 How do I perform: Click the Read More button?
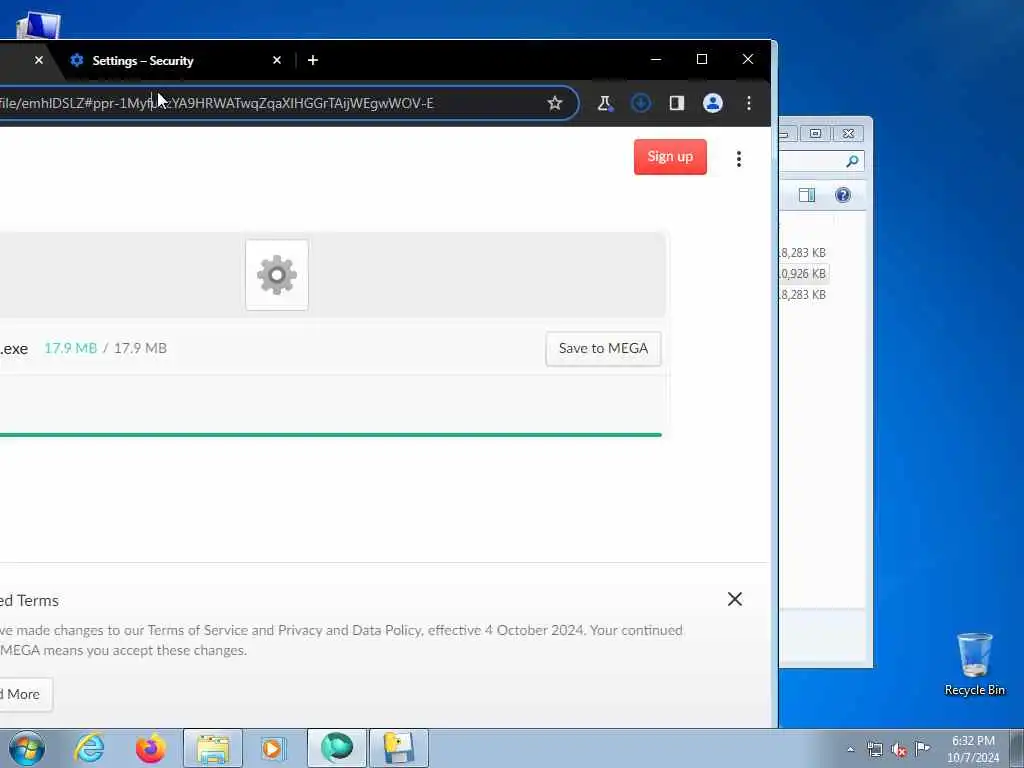[x=25, y=694]
